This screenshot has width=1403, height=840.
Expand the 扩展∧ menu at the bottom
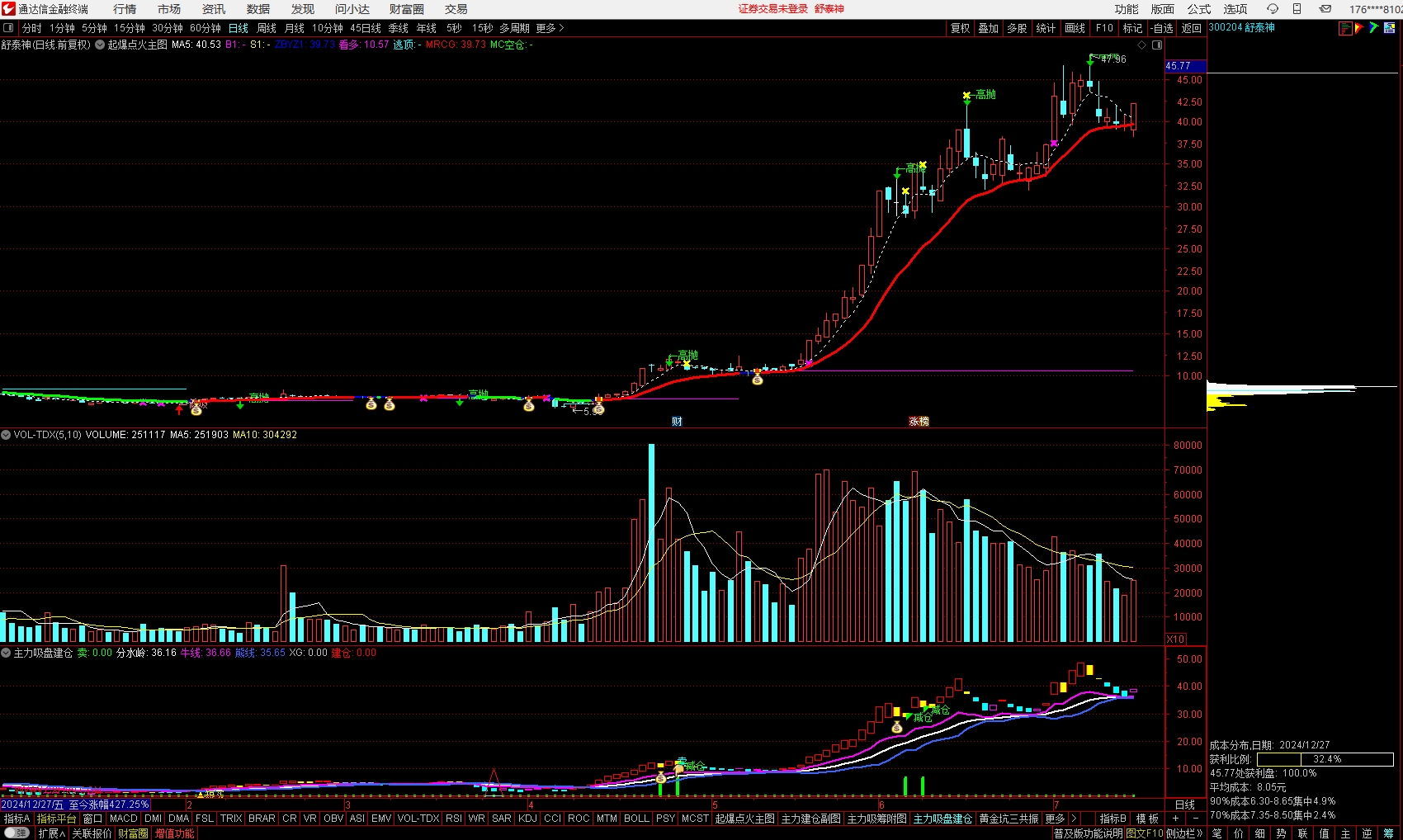[51, 833]
